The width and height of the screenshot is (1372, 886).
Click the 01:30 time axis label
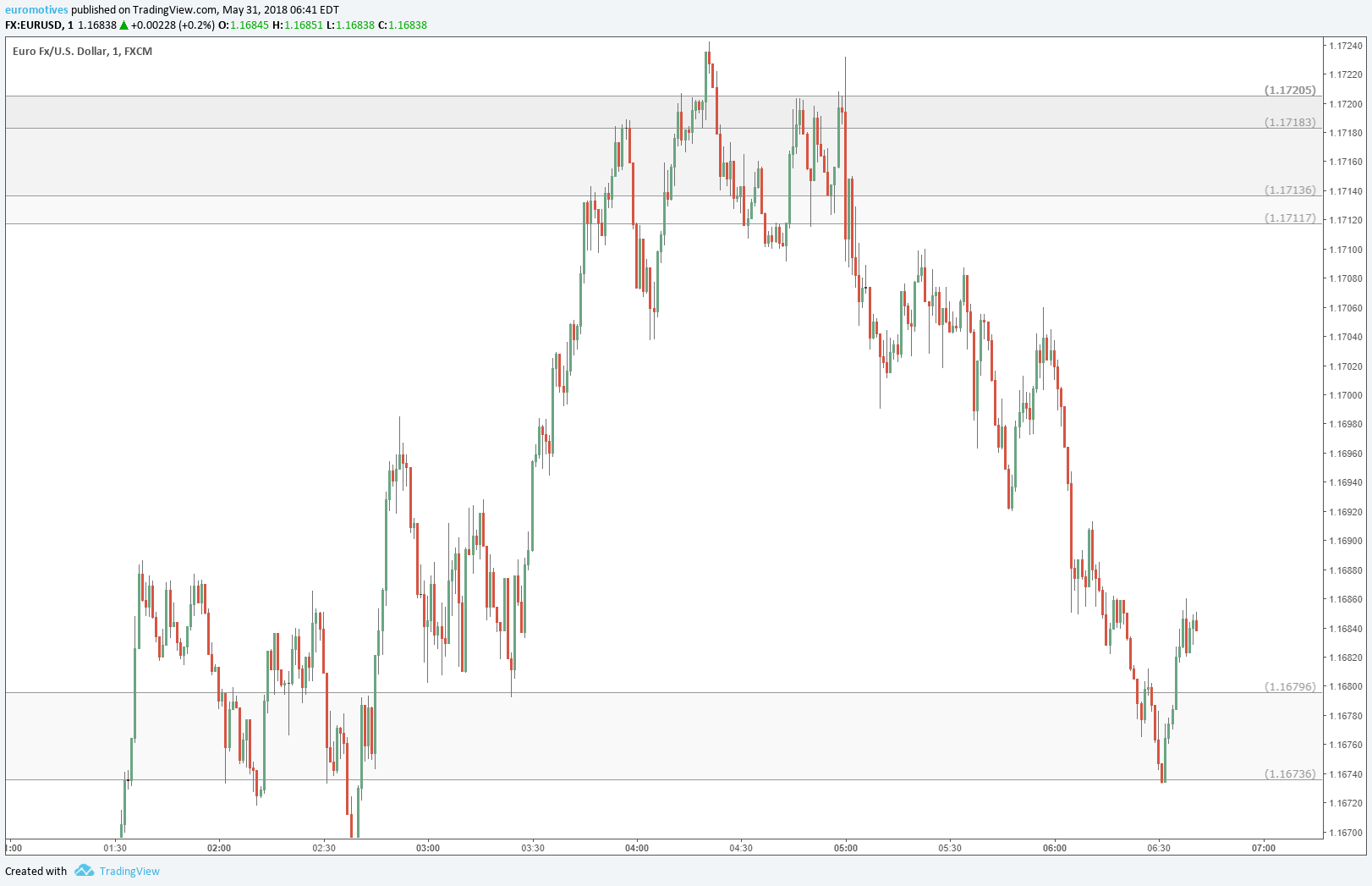coord(115,848)
